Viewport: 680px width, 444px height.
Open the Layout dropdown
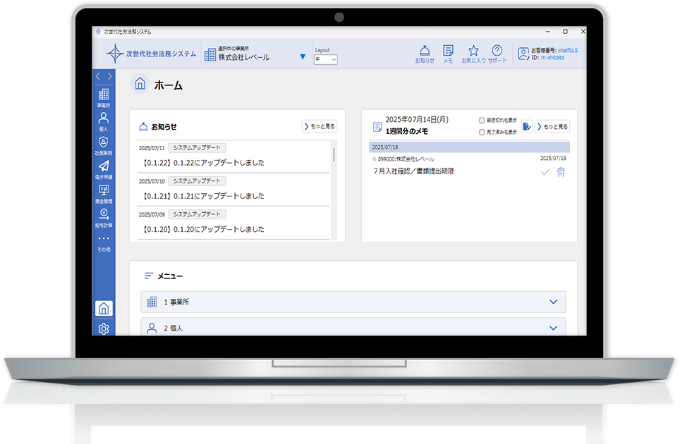(x=327, y=59)
